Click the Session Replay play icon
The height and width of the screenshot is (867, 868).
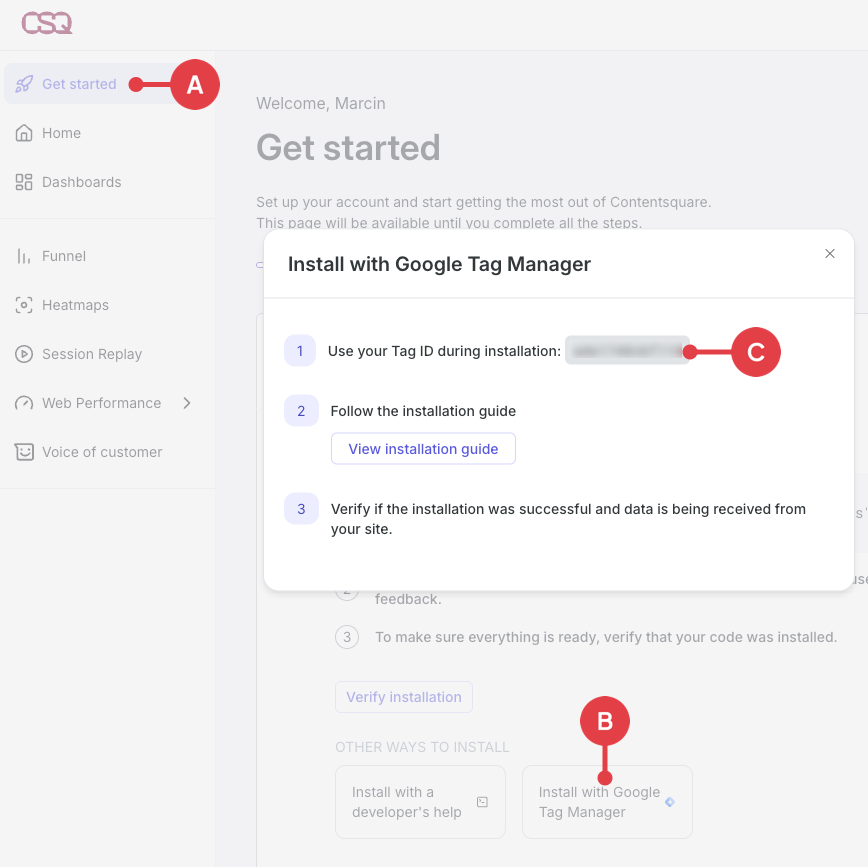point(24,354)
